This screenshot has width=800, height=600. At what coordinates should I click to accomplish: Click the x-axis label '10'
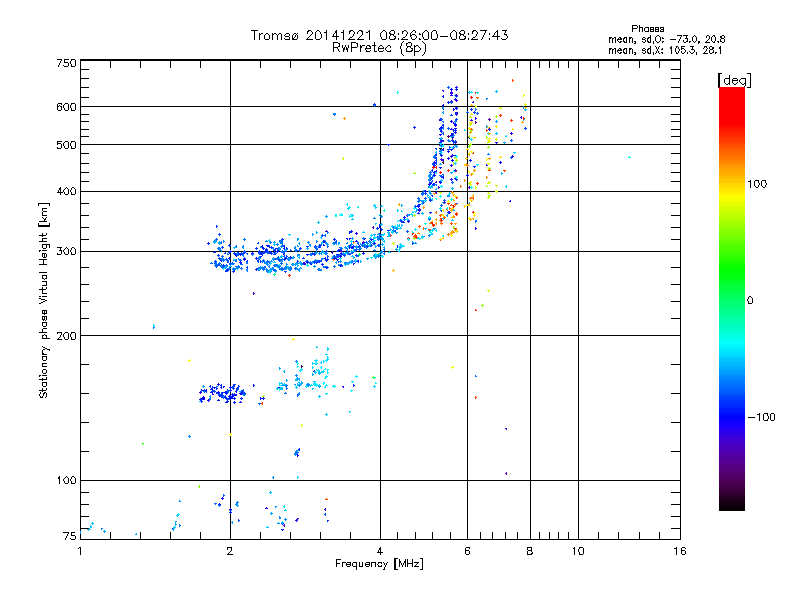point(578,551)
